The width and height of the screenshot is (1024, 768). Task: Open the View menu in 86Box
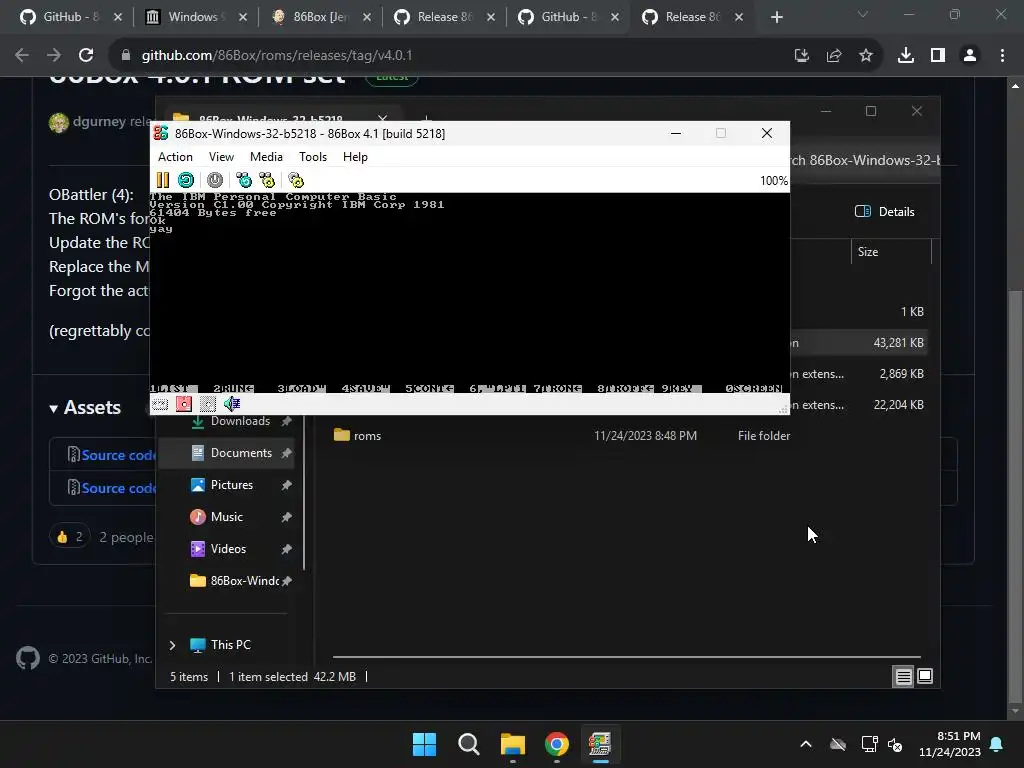tap(221, 157)
